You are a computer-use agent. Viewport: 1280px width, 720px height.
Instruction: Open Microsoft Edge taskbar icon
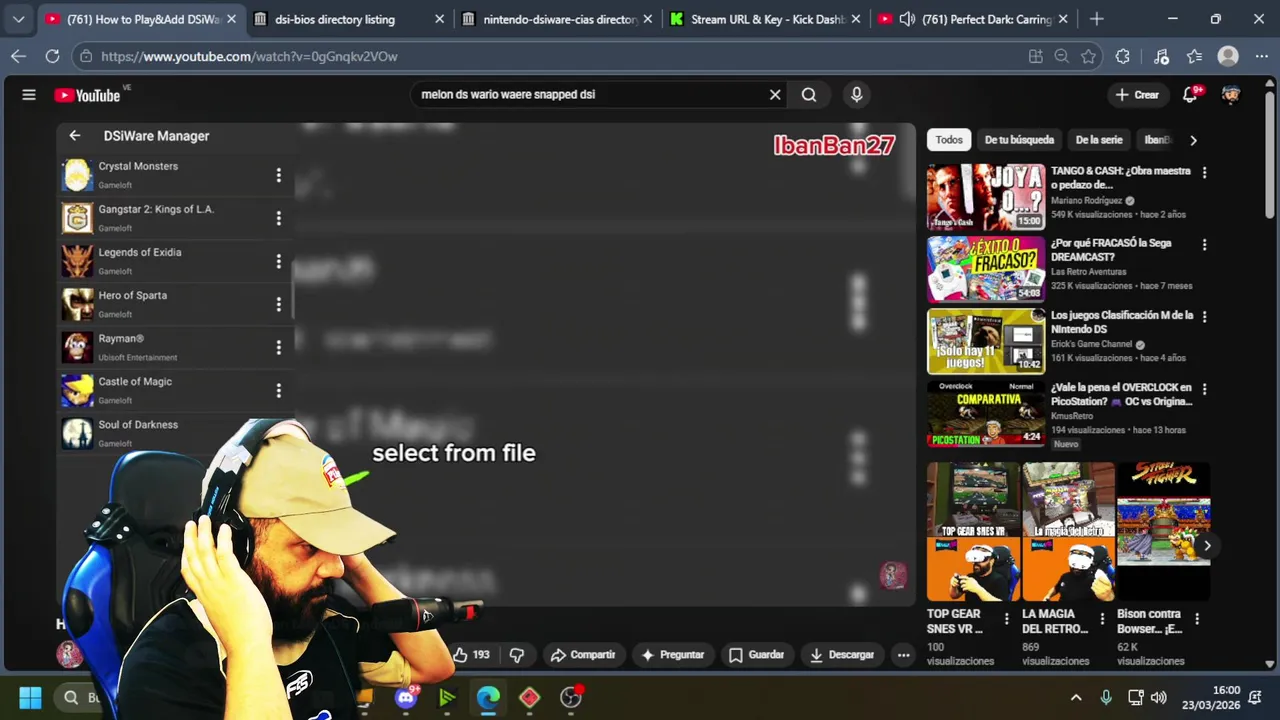click(488, 697)
